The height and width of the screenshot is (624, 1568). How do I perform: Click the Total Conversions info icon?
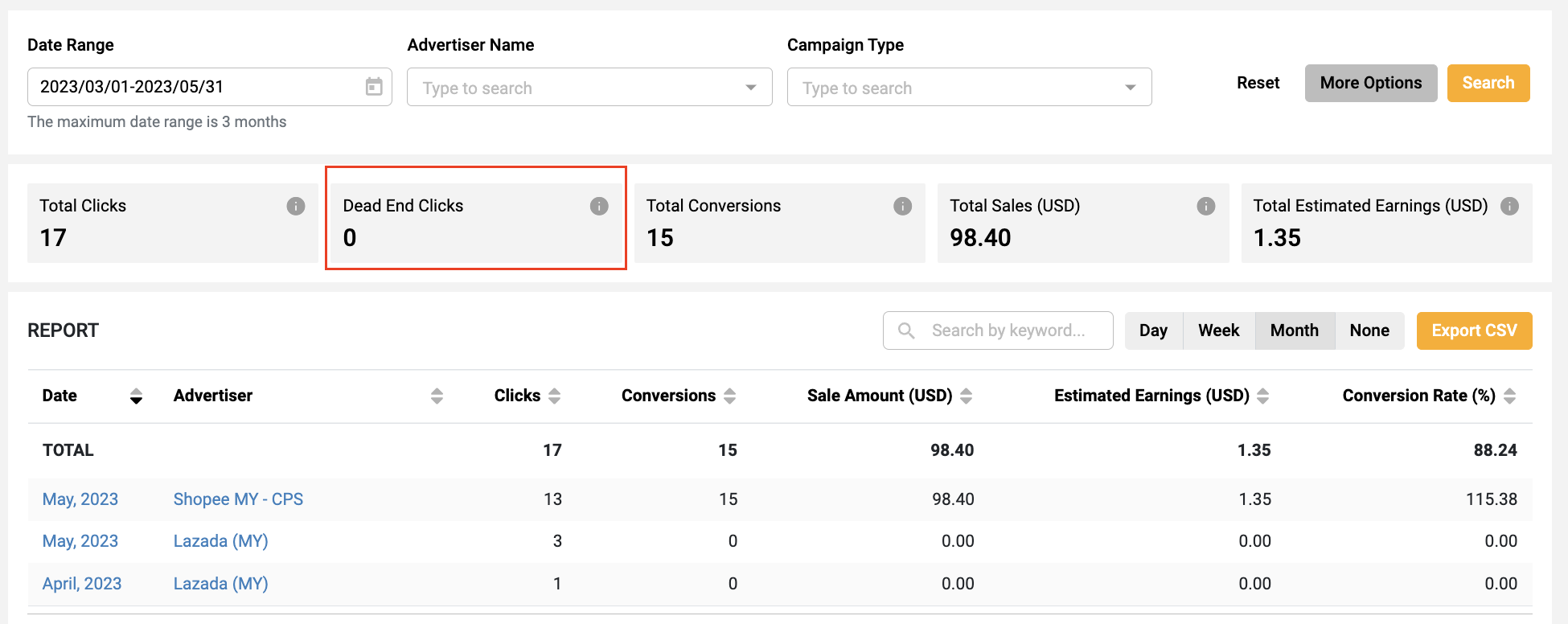pyautogui.click(x=903, y=206)
